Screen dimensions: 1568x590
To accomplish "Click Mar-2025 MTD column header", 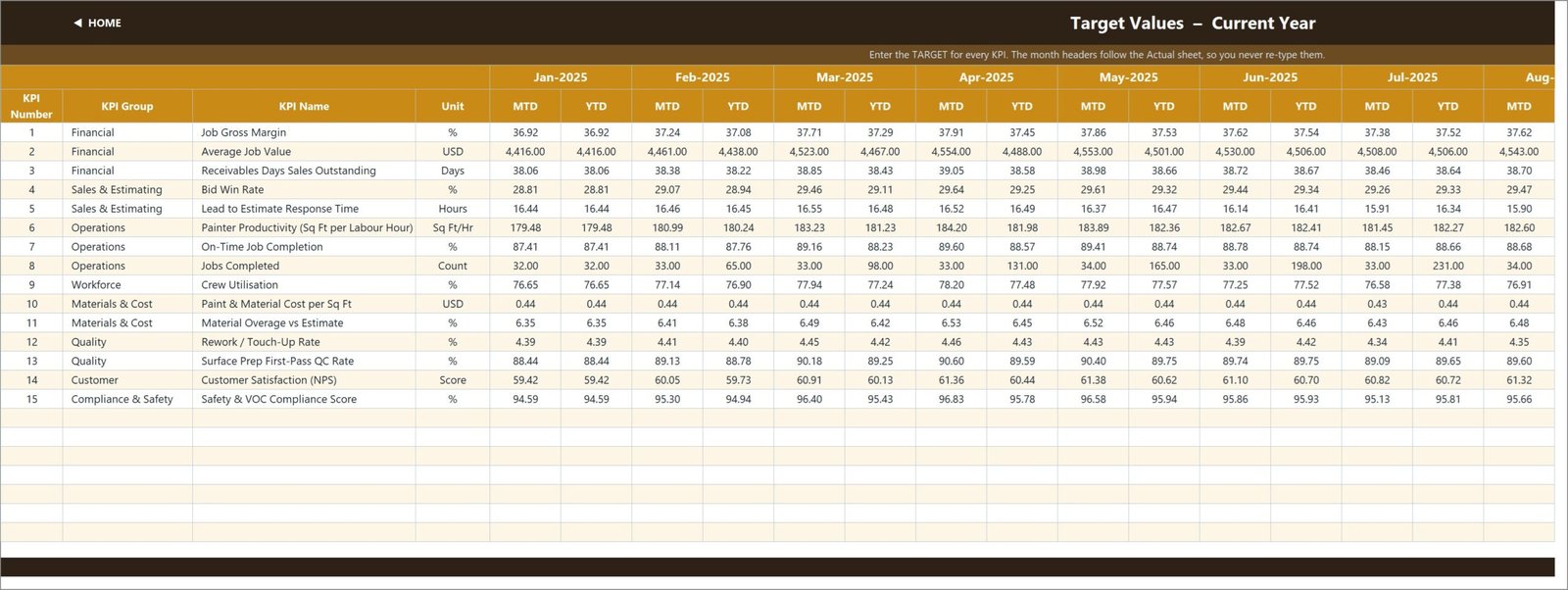I will pyautogui.click(x=809, y=106).
